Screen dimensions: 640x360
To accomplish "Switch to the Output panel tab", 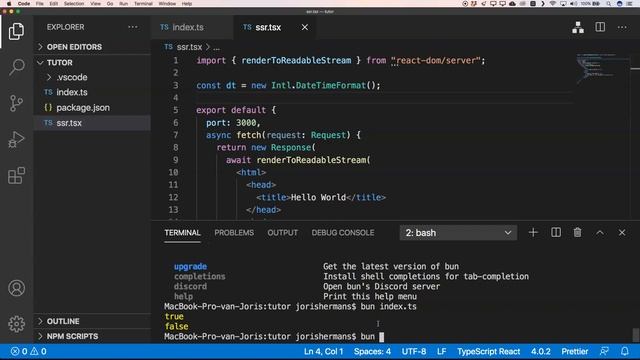I will [282, 233].
